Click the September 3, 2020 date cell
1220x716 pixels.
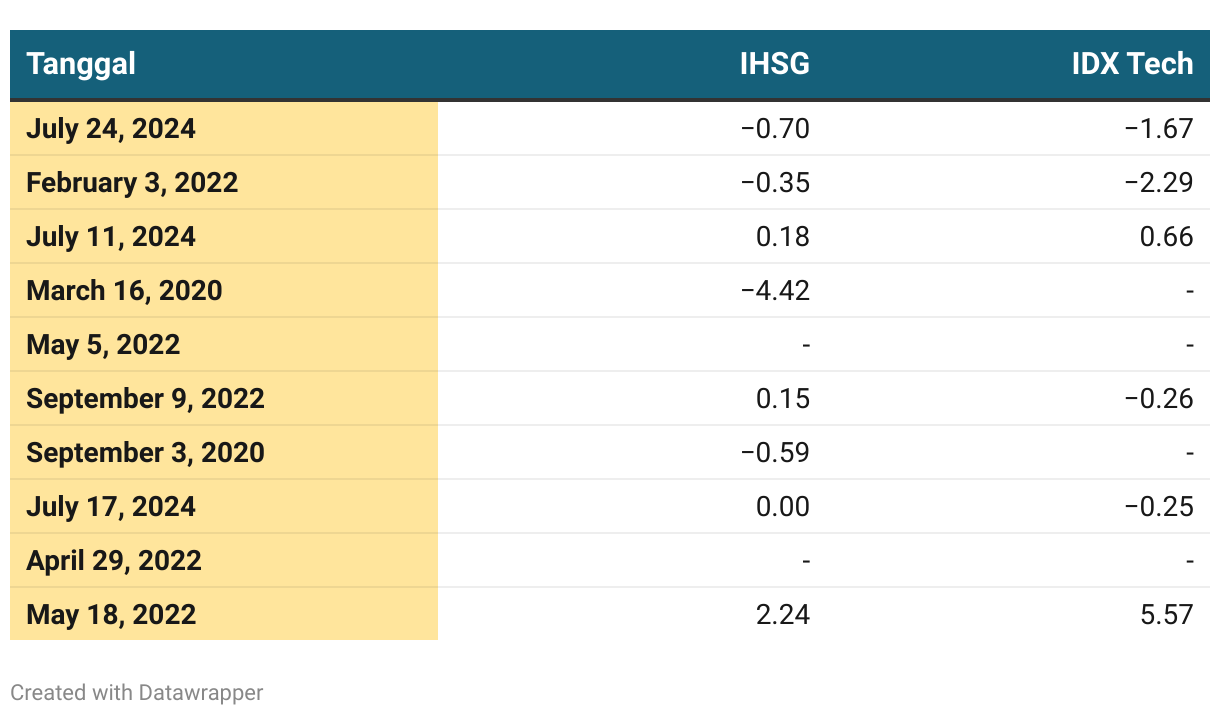tap(145, 453)
